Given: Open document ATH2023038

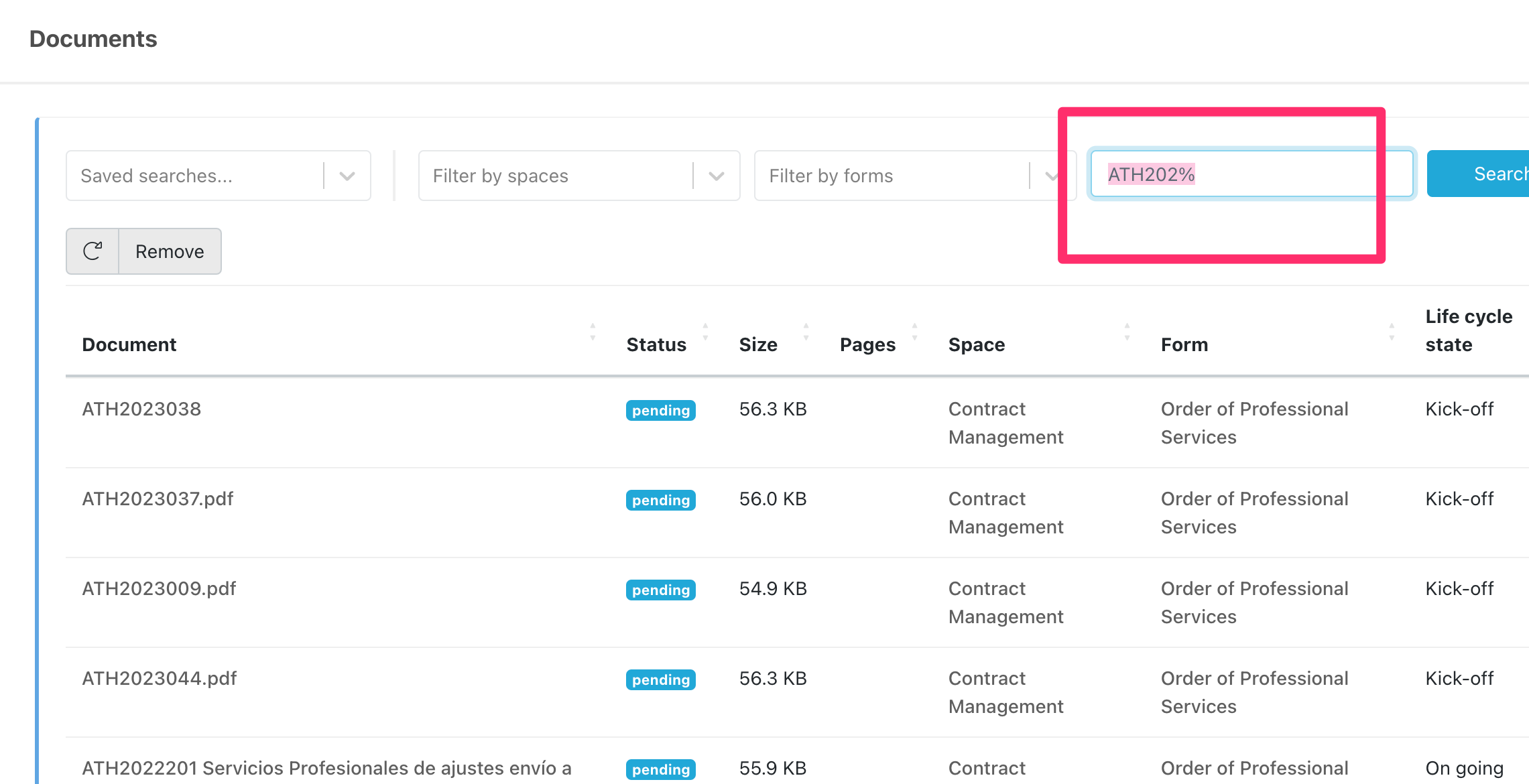Looking at the screenshot, I should click(x=141, y=409).
